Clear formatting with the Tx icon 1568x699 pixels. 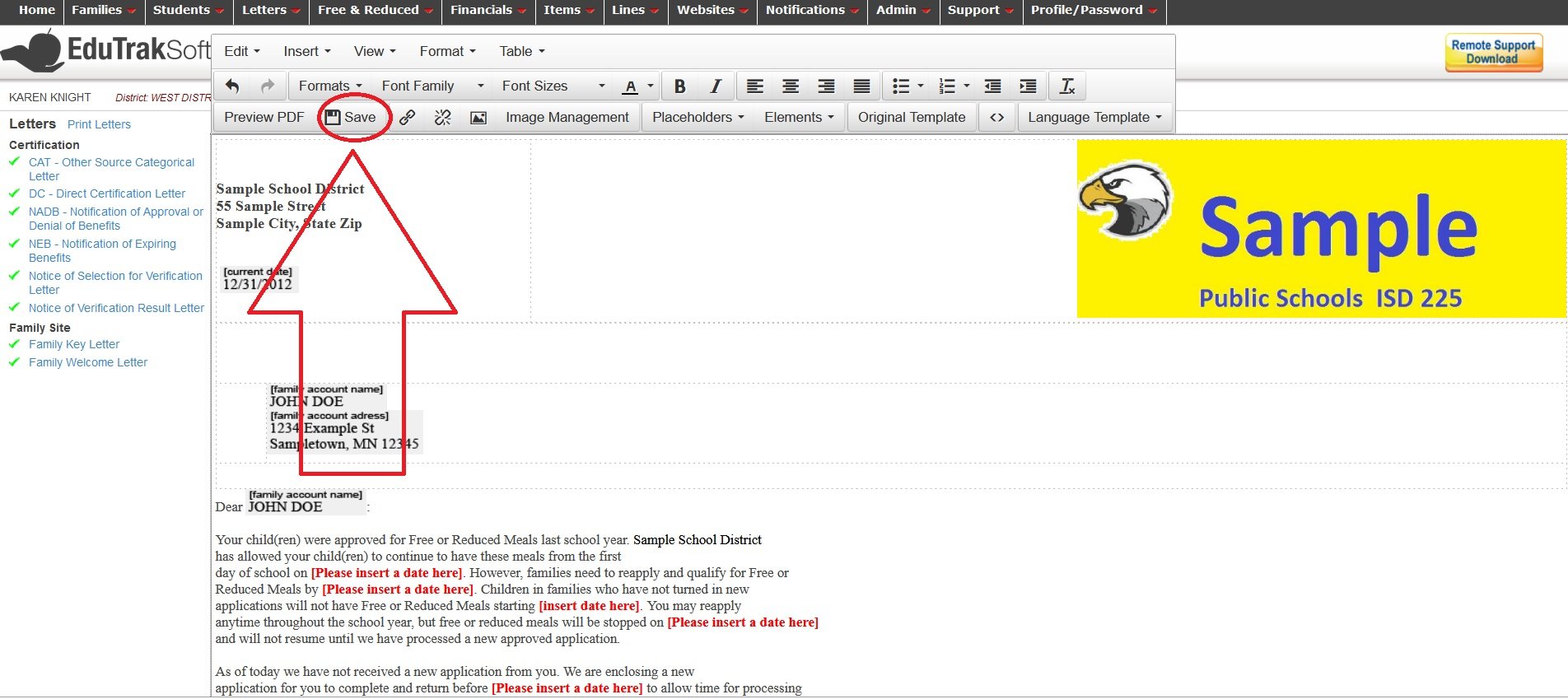(1067, 86)
